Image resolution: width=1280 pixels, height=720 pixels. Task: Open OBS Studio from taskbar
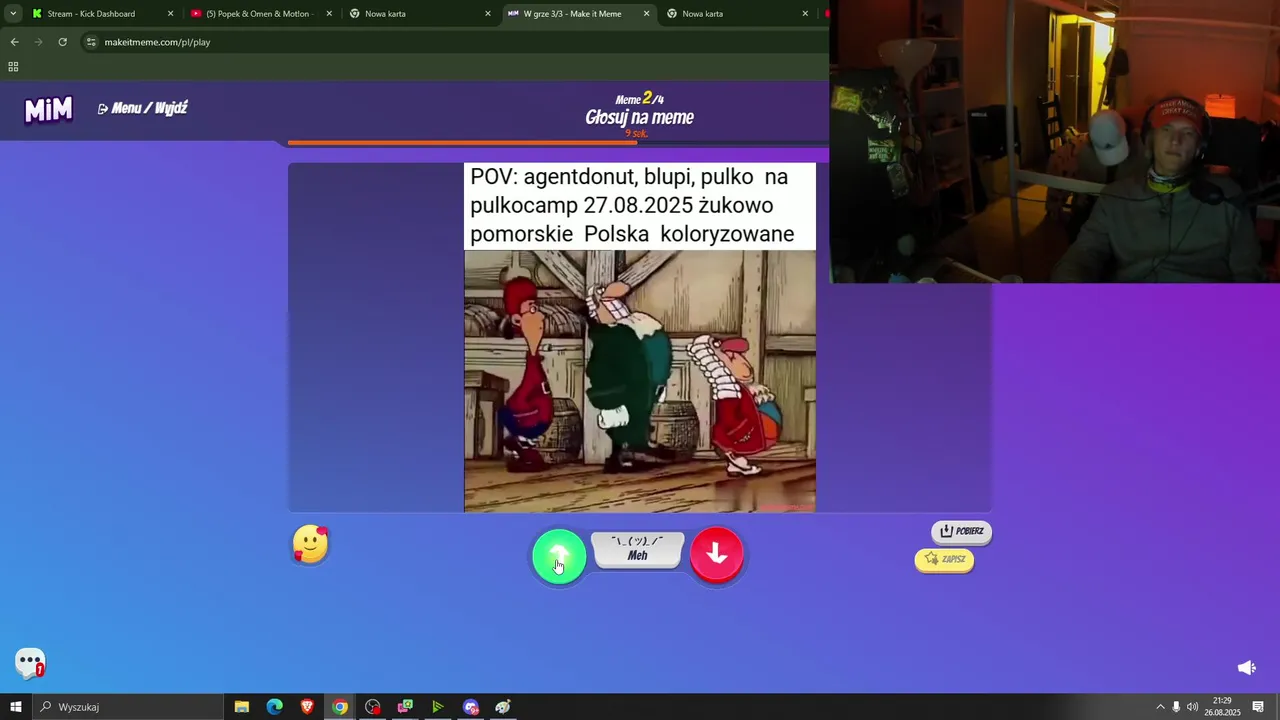coord(373,707)
